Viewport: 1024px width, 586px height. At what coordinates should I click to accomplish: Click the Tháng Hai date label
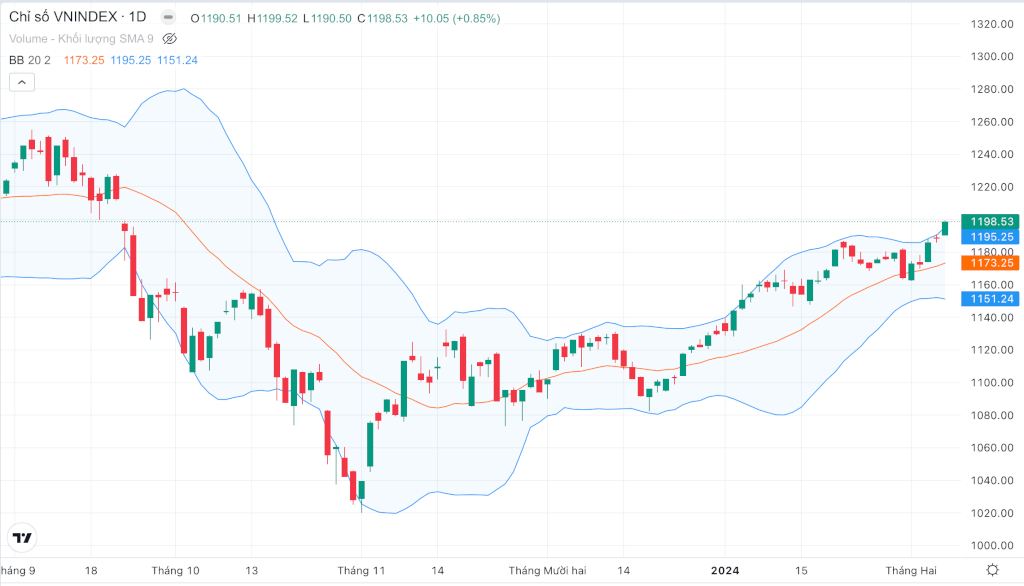click(911, 570)
